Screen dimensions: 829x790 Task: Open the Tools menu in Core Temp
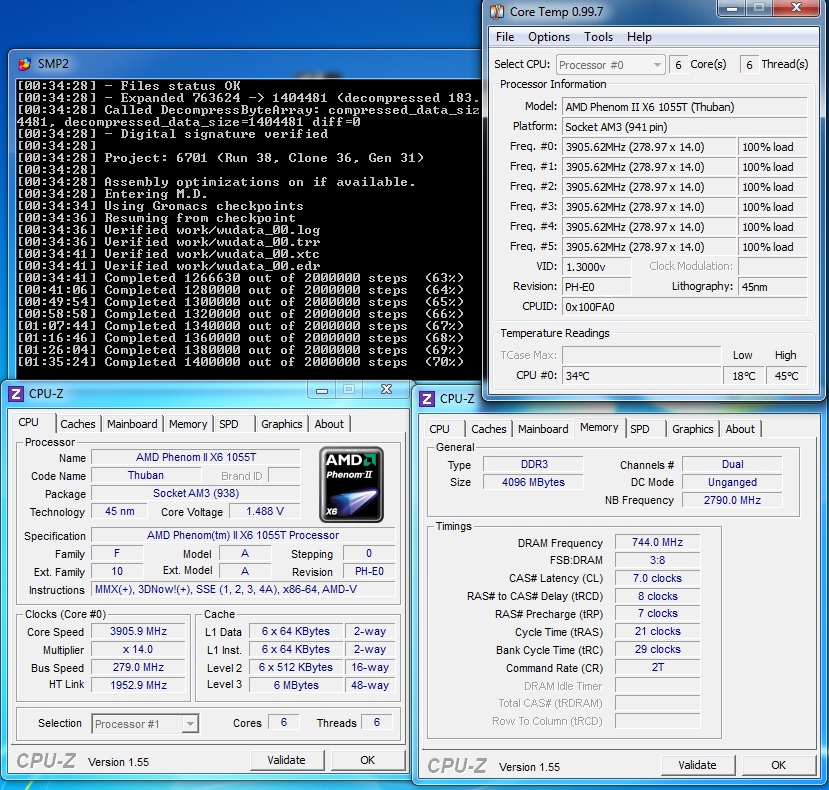598,37
